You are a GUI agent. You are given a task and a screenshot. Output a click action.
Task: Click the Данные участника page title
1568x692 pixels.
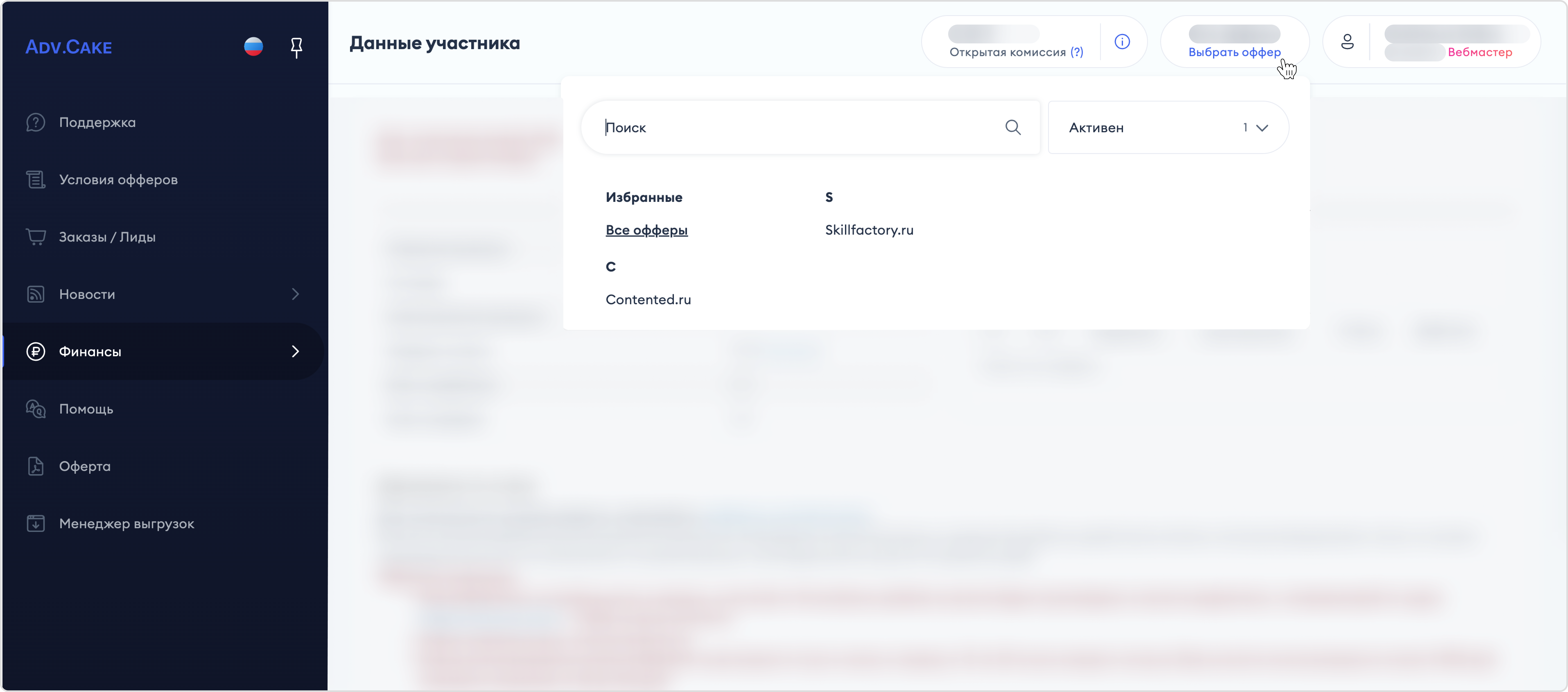[x=435, y=43]
